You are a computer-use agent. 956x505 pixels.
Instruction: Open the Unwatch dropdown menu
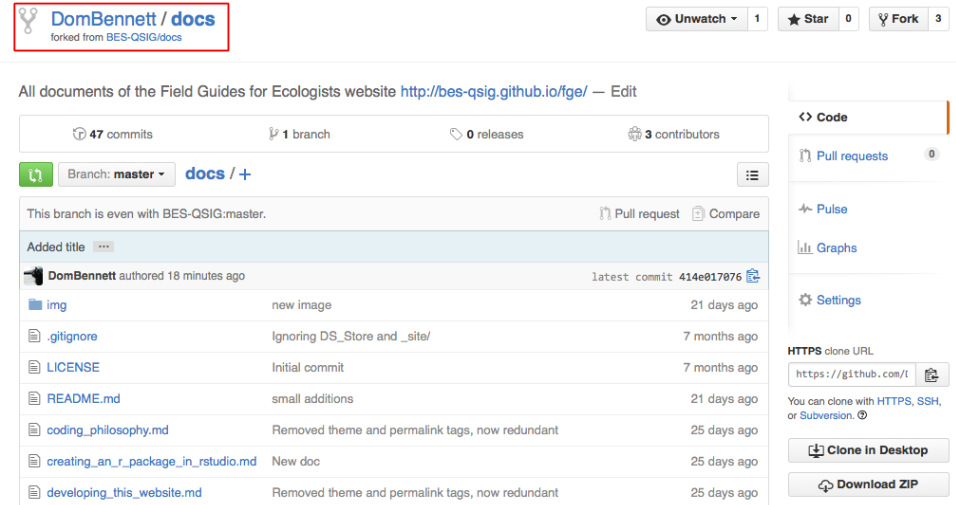coord(696,19)
